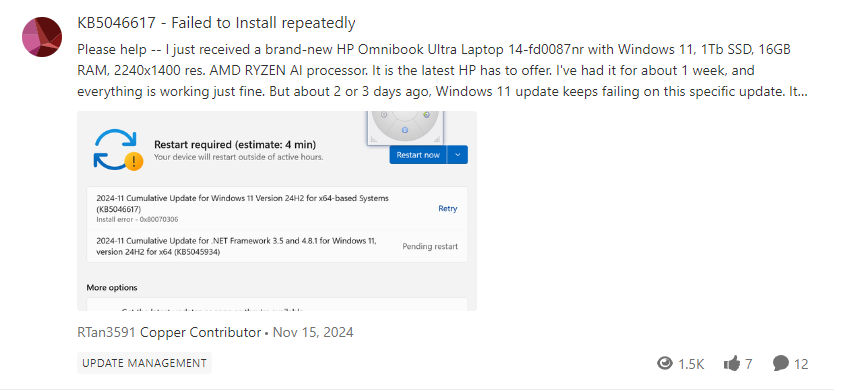Click the circular dial widget image

click(405, 128)
